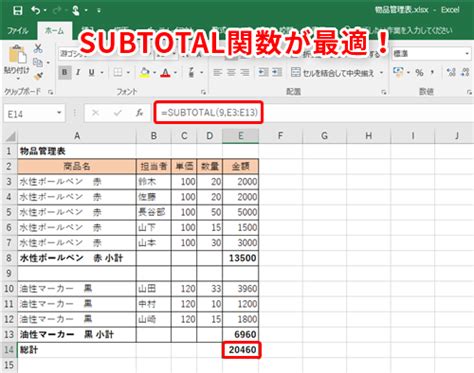Click the Cut scissors icon

point(38,49)
